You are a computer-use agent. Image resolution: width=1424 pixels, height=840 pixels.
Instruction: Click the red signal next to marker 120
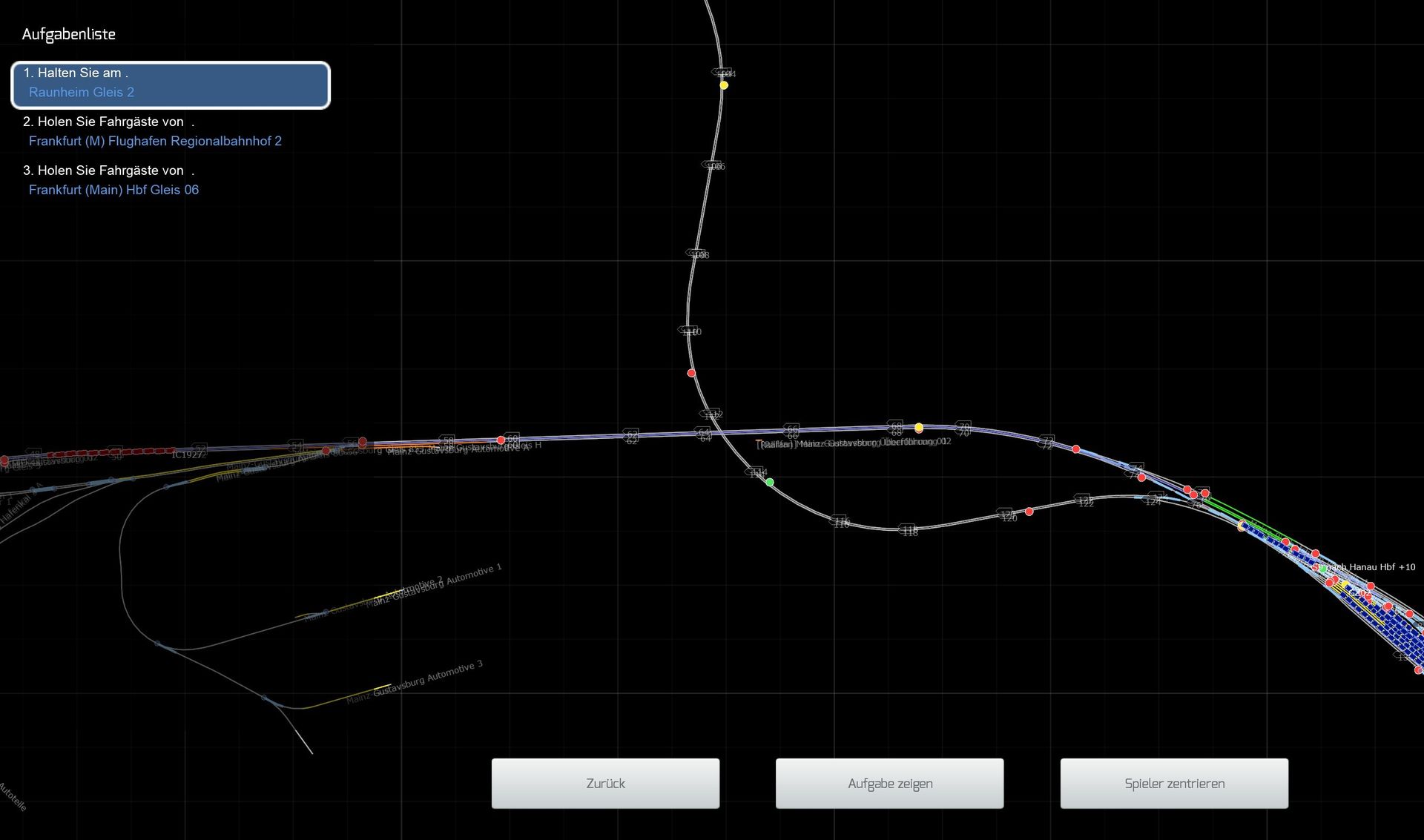[x=1029, y=512]
